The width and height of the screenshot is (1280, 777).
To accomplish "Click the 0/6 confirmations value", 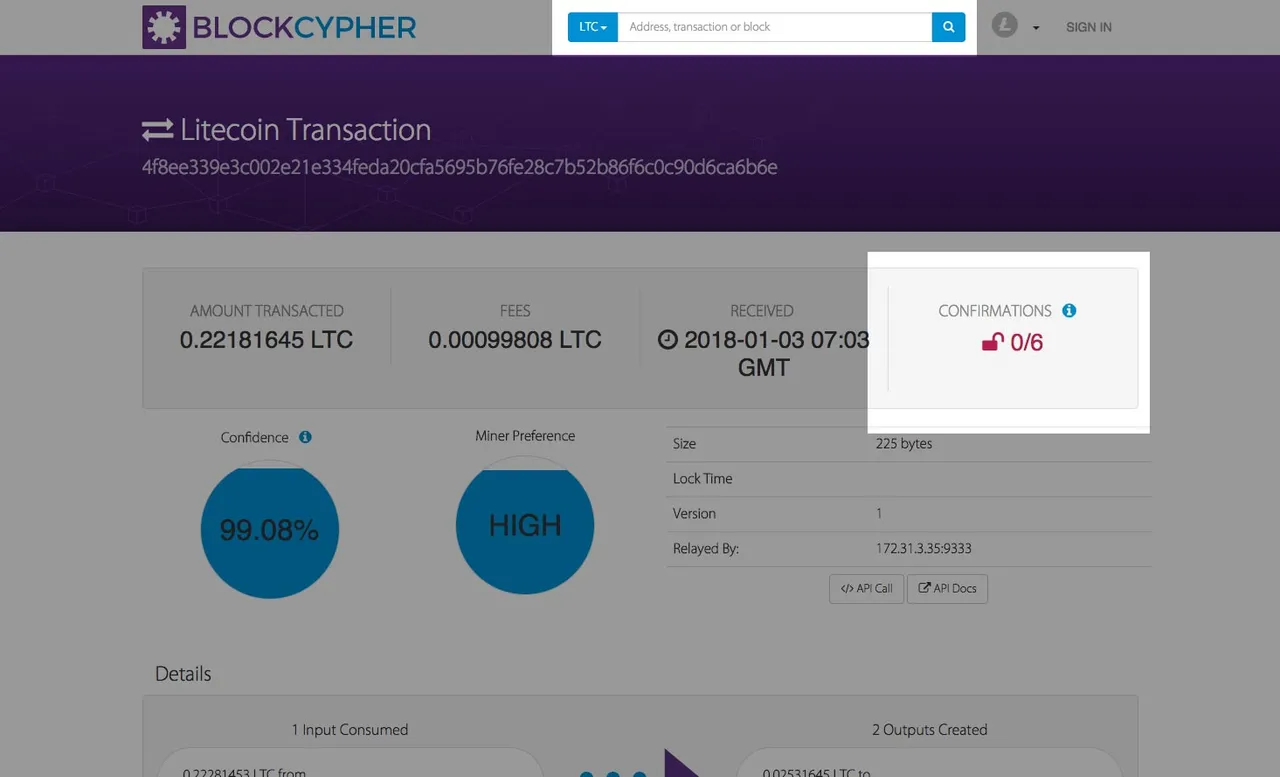I will click(1027, 342).
